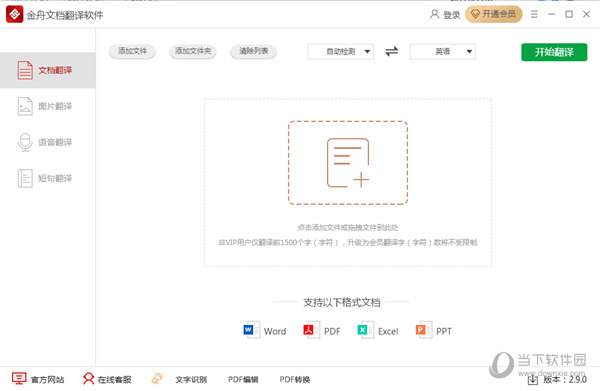Click the 添加文件 button

click(x=132, y=51)
